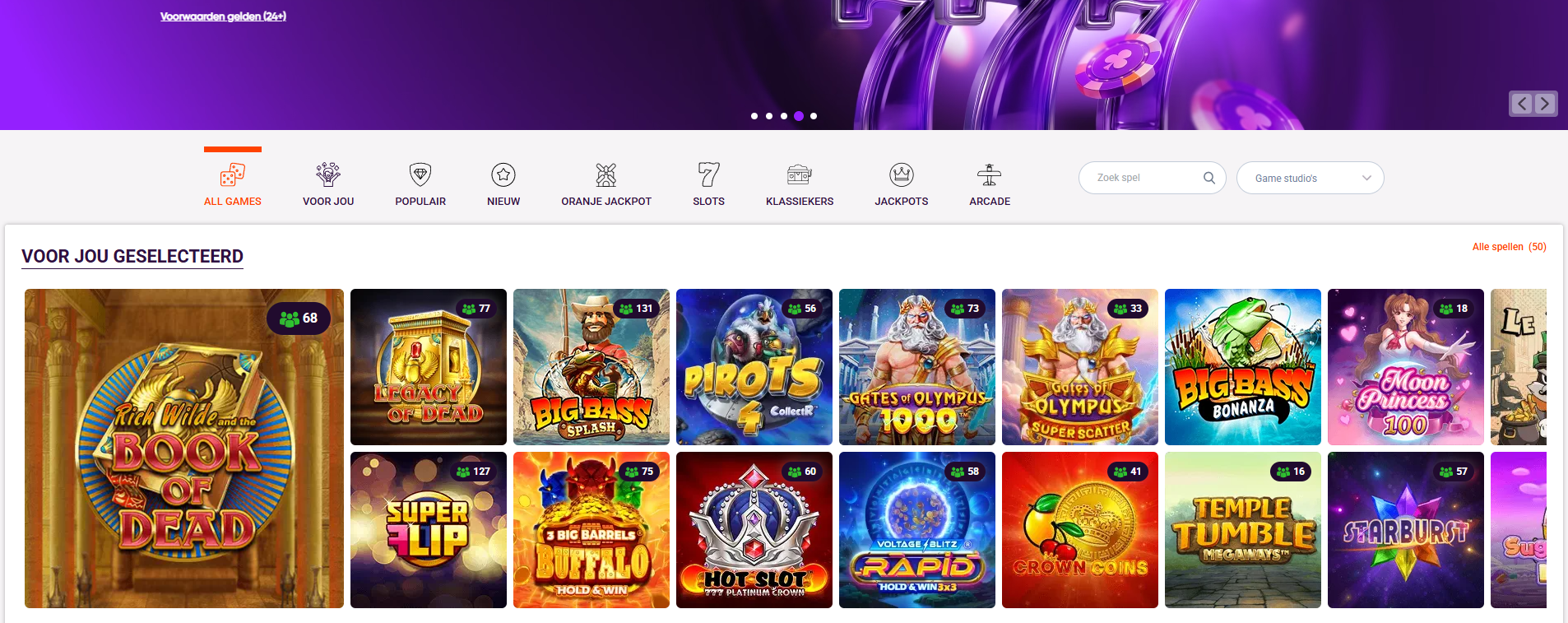Click the VOOR JOU GESELECTEERD heading

tap(132, 257)
